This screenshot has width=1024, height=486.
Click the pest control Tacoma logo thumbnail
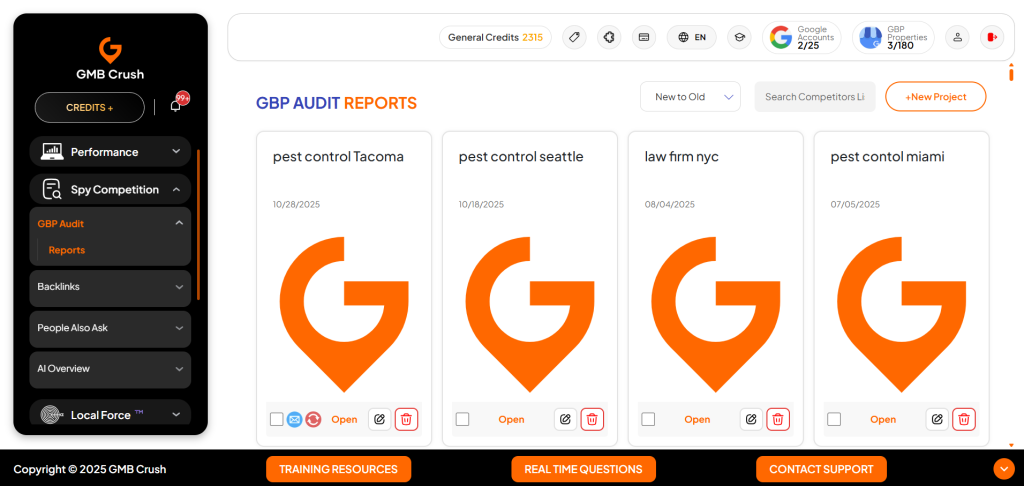[x=344, y=314]
